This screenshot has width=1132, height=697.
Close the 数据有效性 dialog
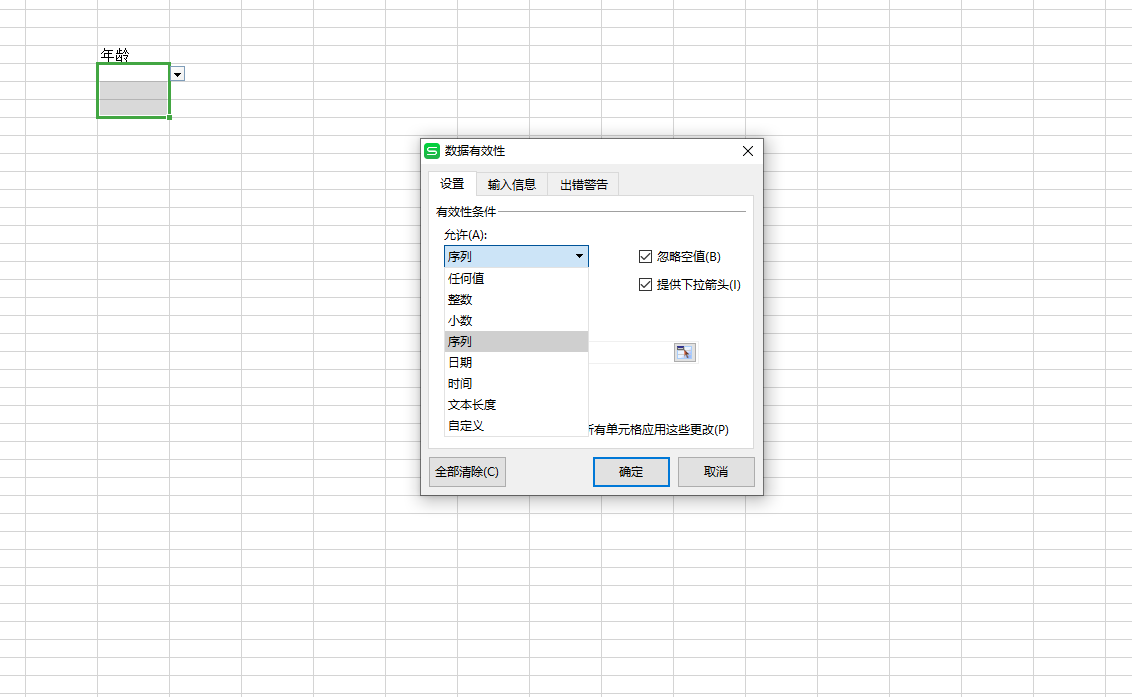[x=747, y=151]
